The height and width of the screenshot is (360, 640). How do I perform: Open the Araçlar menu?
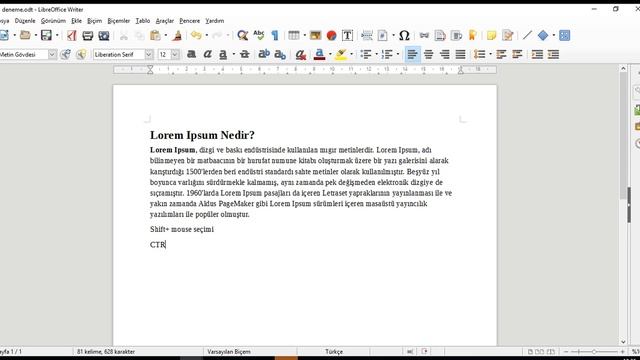tap(164, 21)
